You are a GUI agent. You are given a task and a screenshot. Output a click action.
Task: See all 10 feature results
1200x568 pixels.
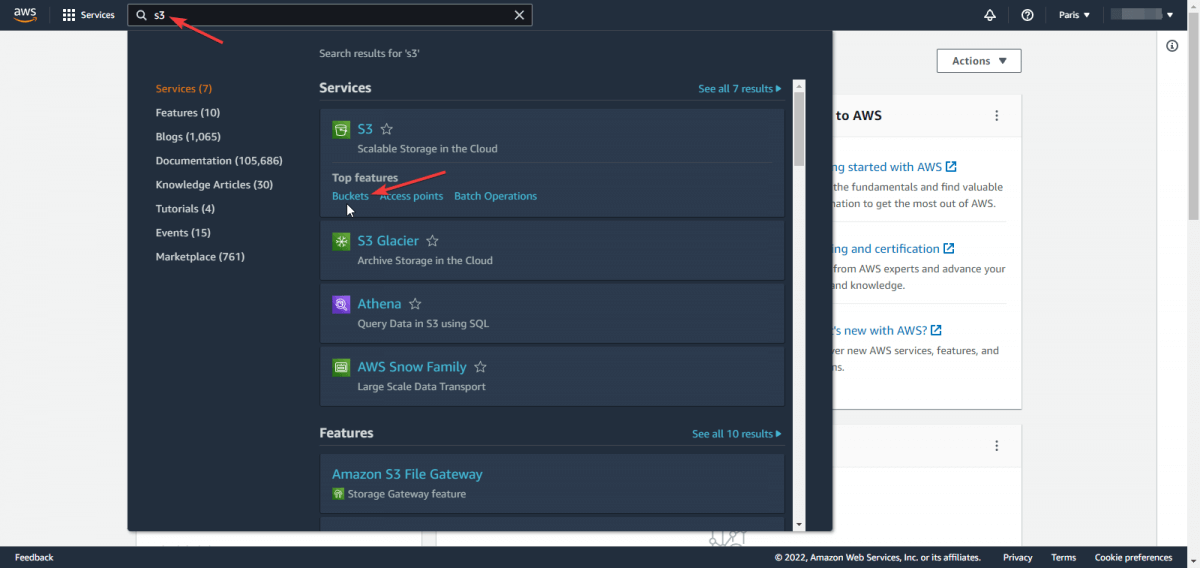(x=737, y=434)
